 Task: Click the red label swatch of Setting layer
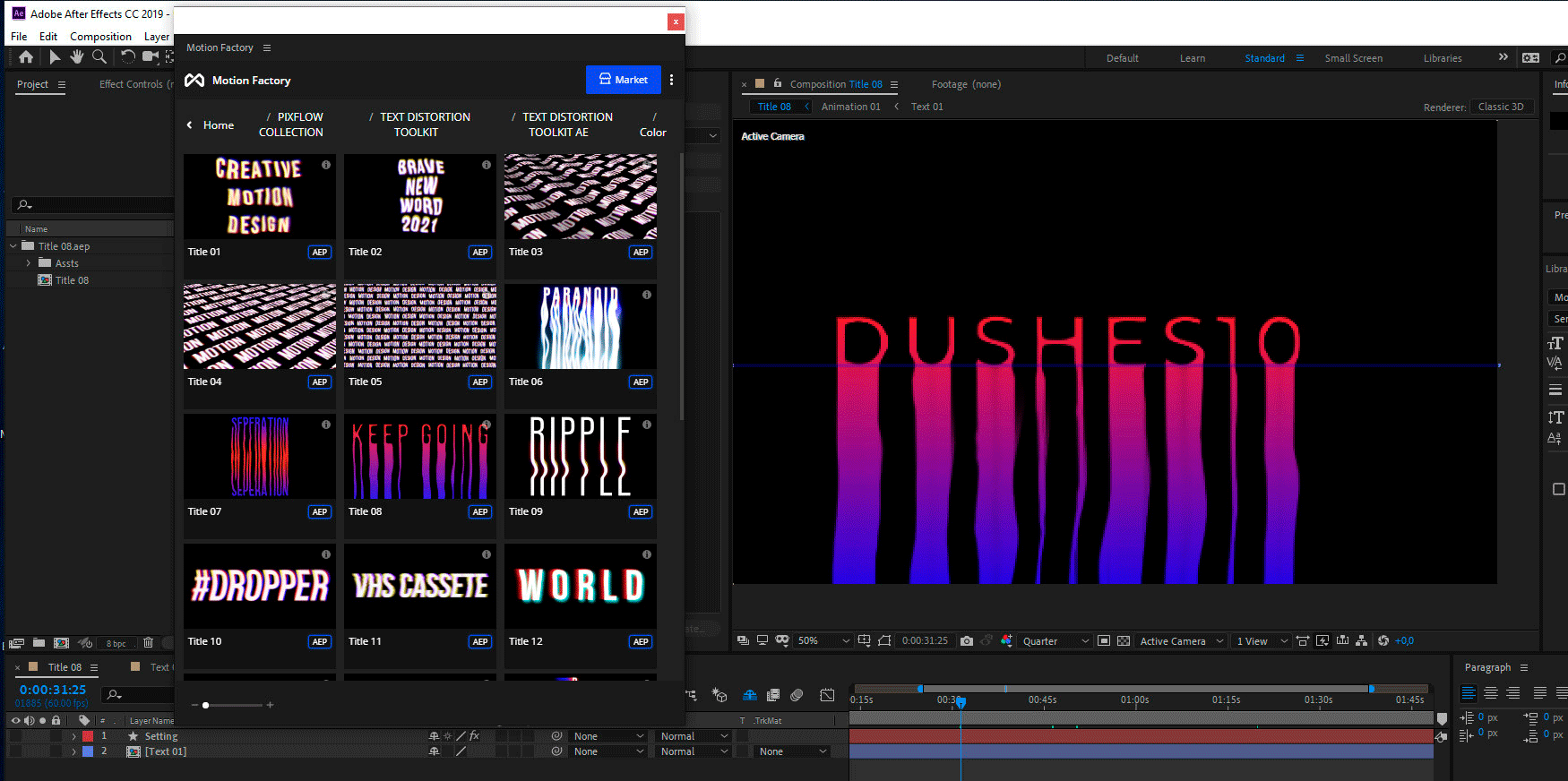(88, 736)
